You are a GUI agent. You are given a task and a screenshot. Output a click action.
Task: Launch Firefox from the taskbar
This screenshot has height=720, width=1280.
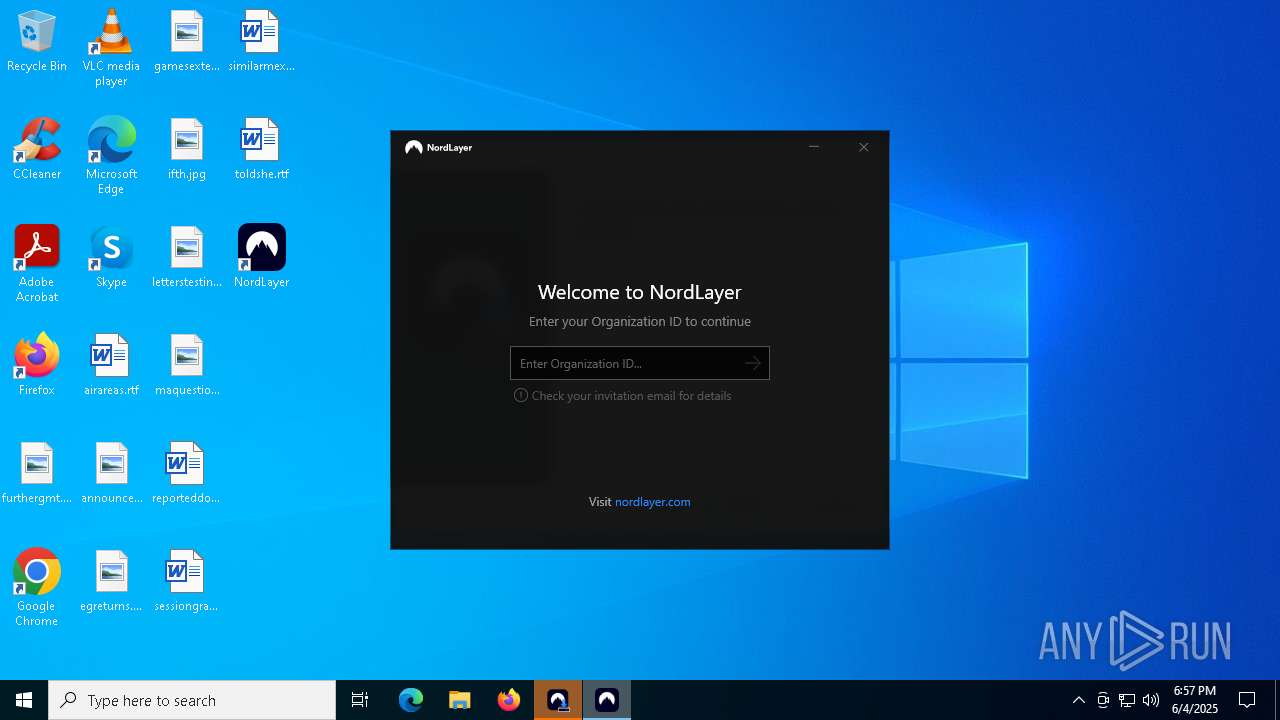tap(509, 700)
